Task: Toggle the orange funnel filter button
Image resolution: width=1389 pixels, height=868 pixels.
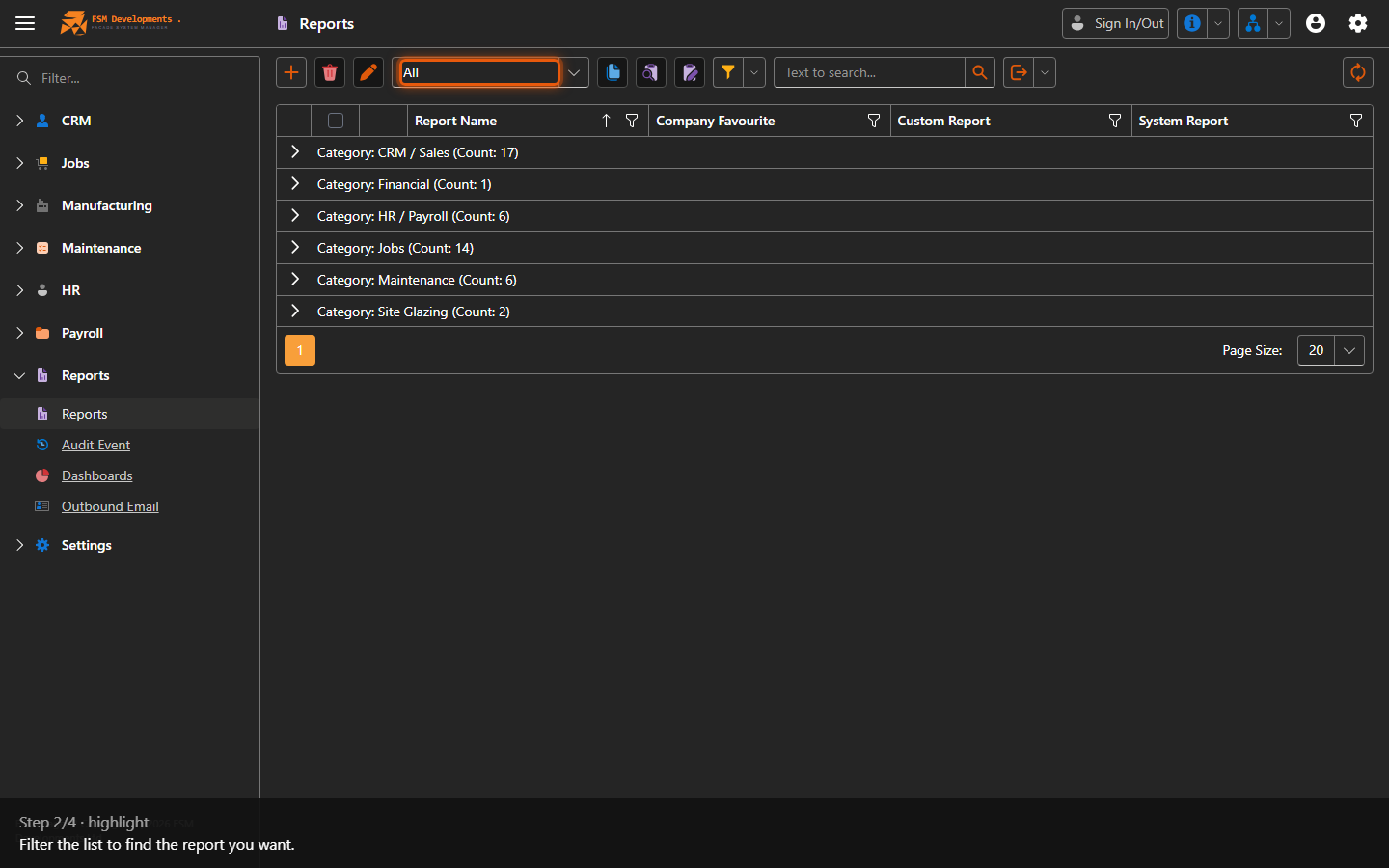Action: pos(728,72)
